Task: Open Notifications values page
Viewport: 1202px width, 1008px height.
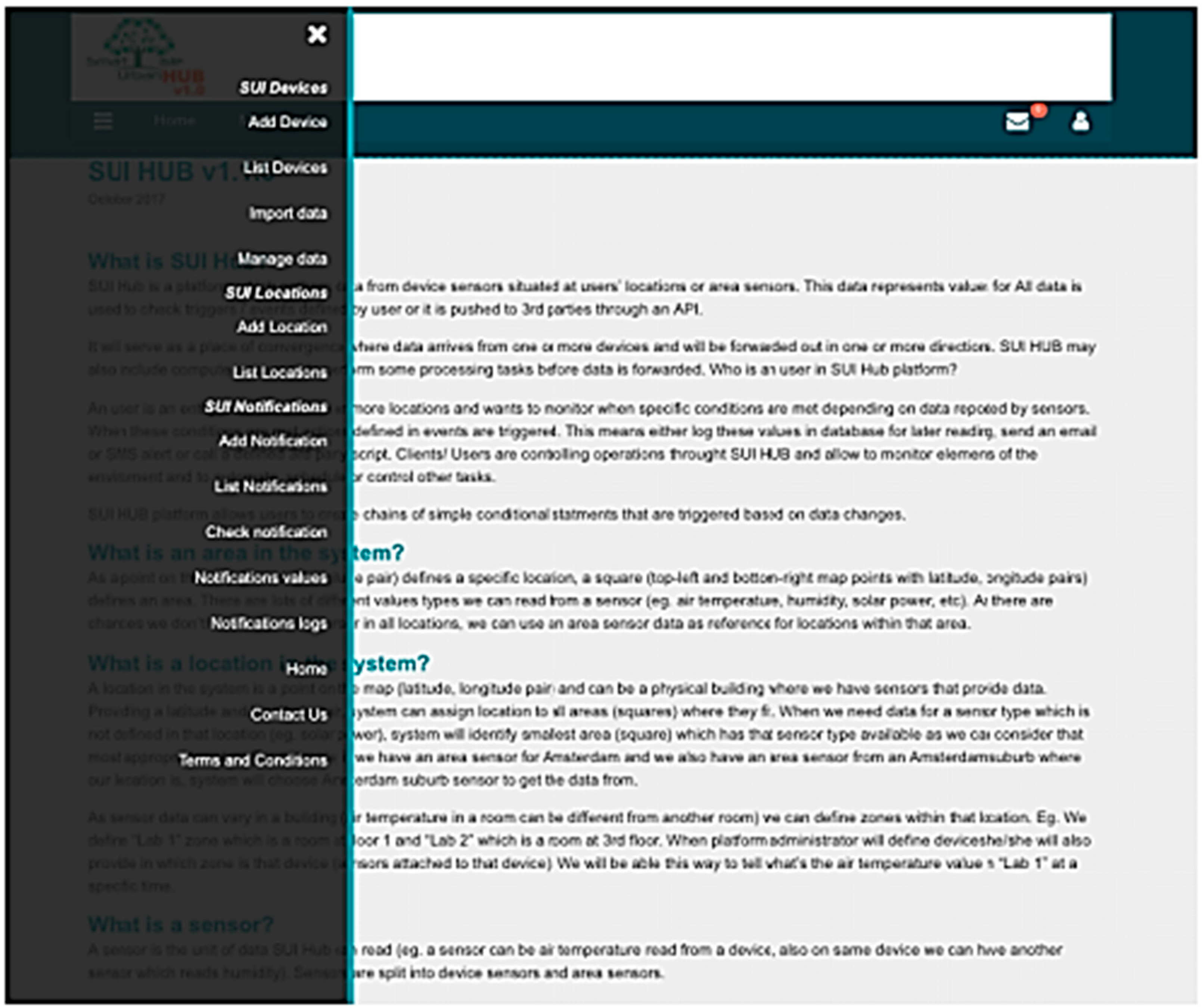Action: tap(261, 578)
